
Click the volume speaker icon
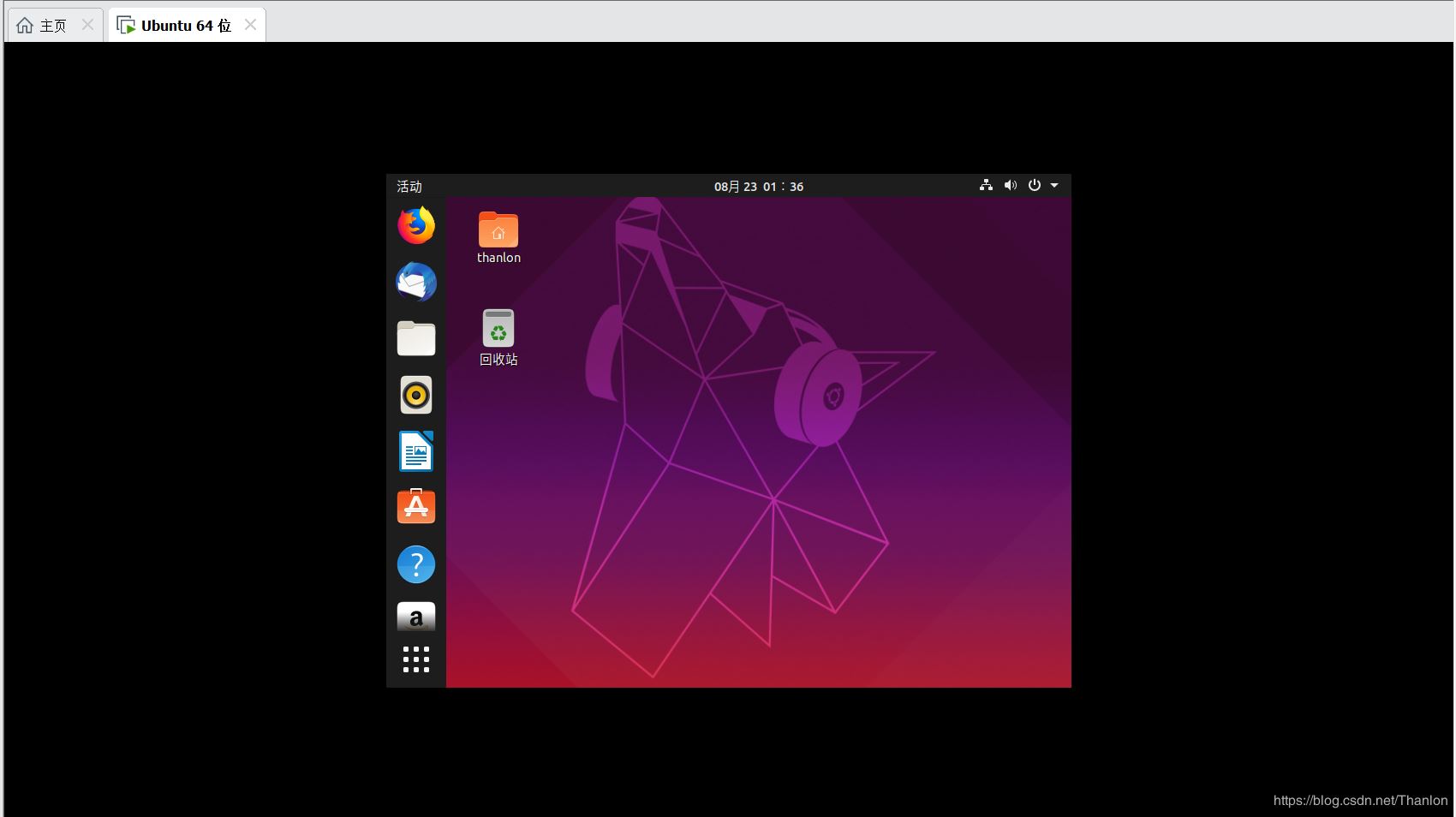click(1011, 185)
